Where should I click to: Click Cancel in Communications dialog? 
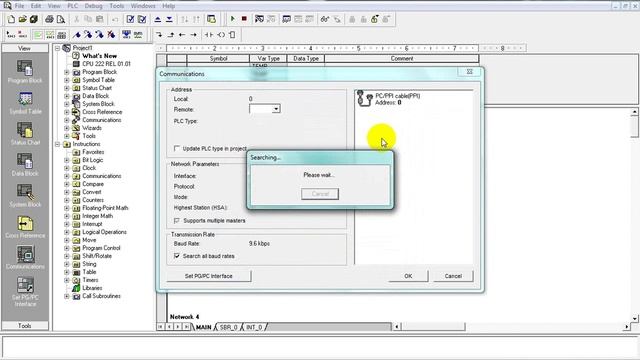tap(453, 276)
